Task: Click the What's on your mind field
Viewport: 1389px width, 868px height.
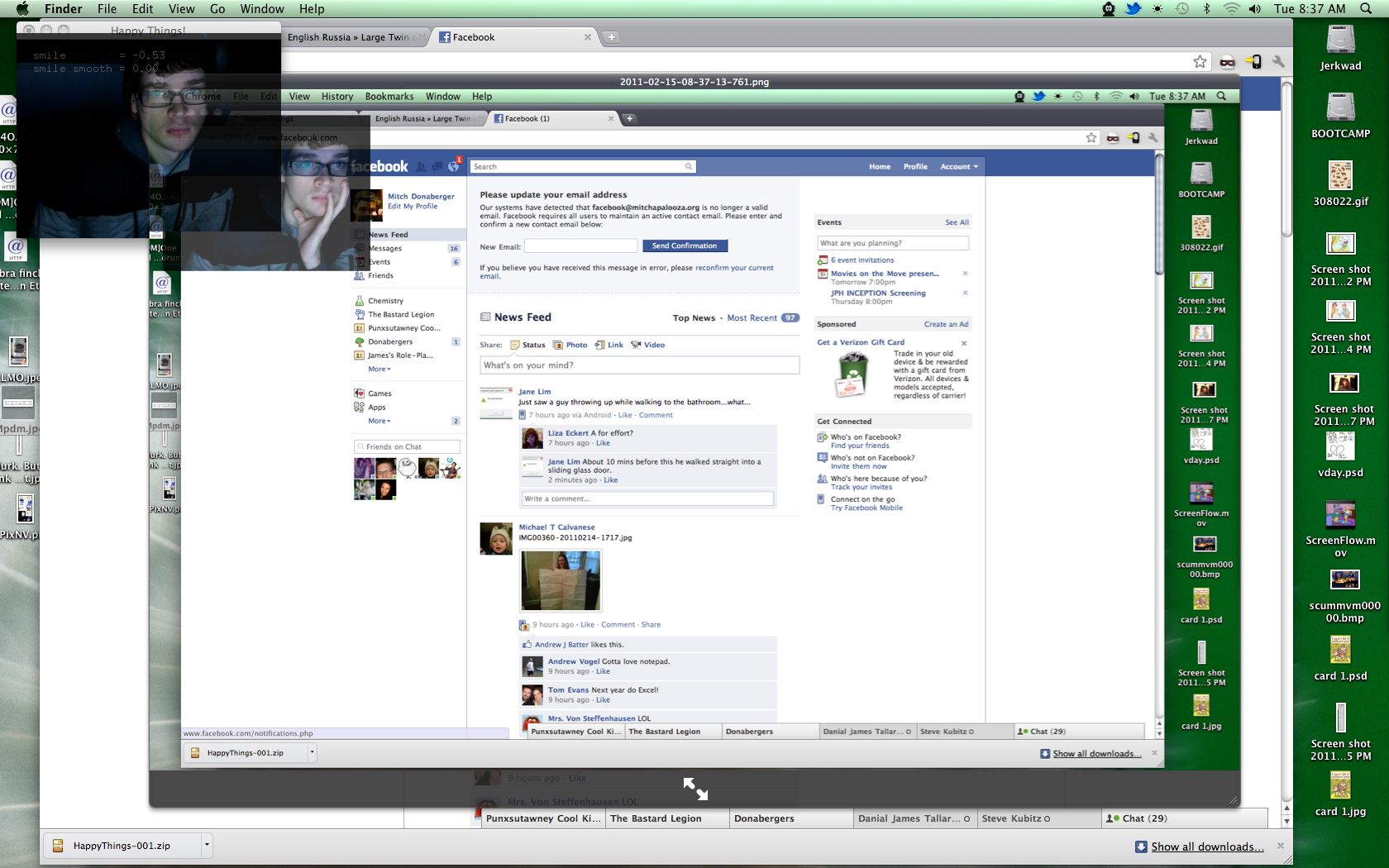Action: pos(639,365)
